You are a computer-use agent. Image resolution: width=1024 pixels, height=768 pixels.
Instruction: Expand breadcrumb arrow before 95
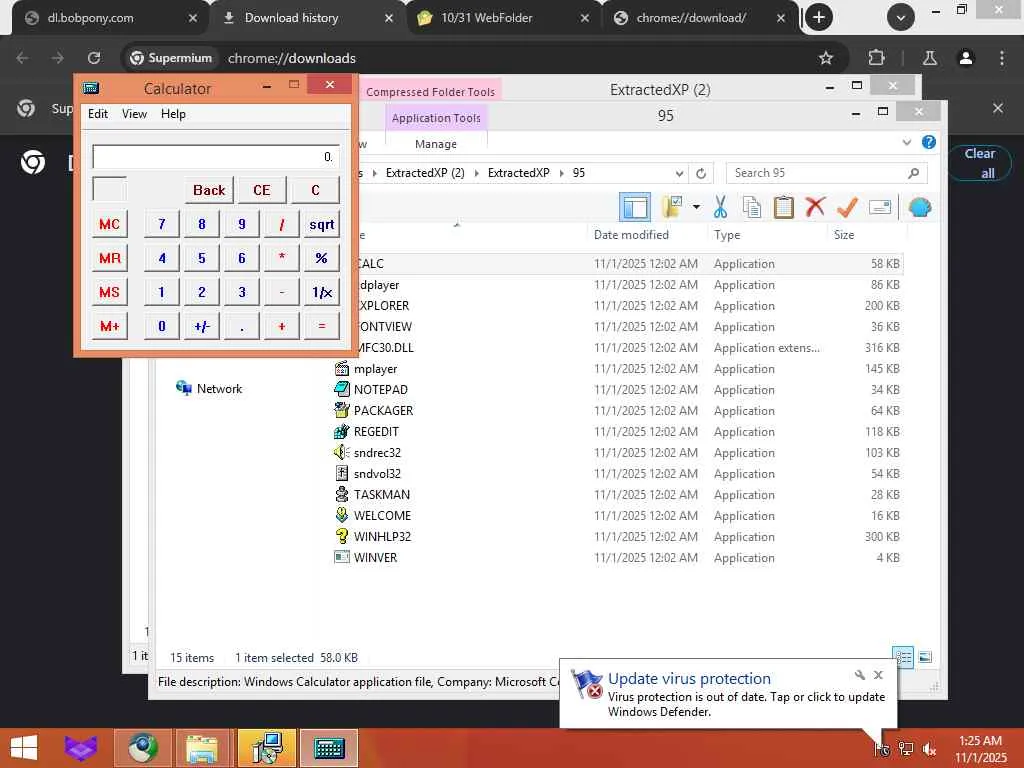click(x=562, y=173)
